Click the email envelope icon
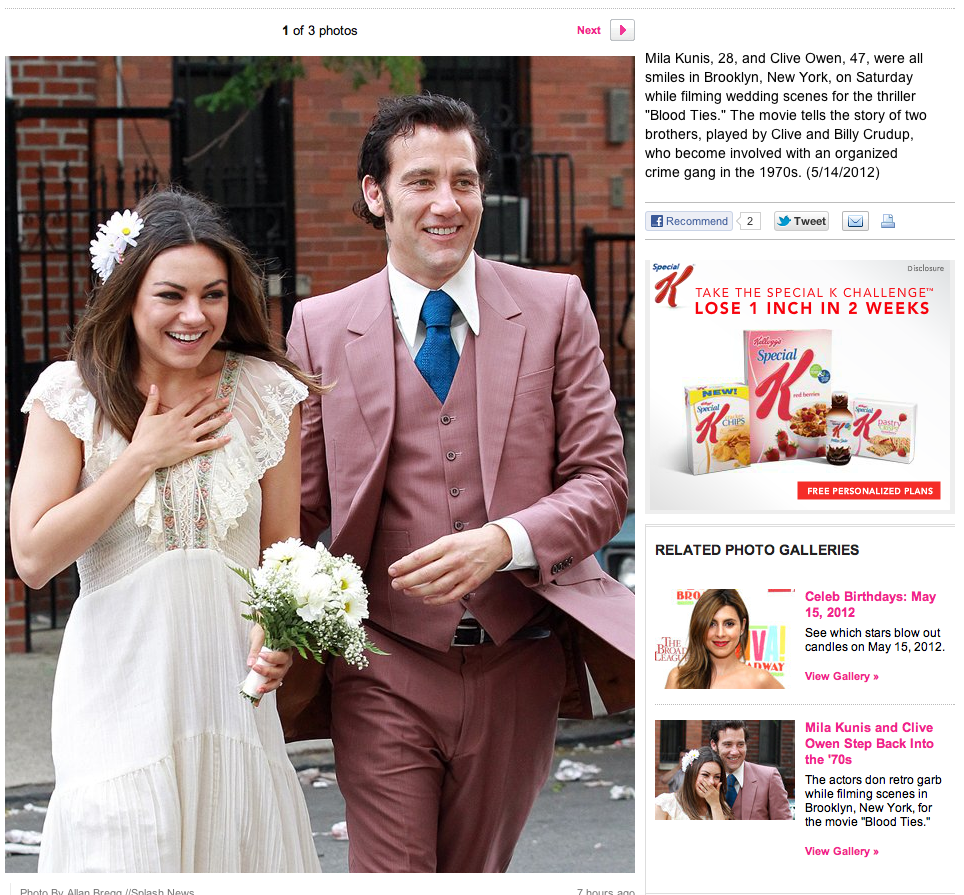 click(x=854, y=221)
